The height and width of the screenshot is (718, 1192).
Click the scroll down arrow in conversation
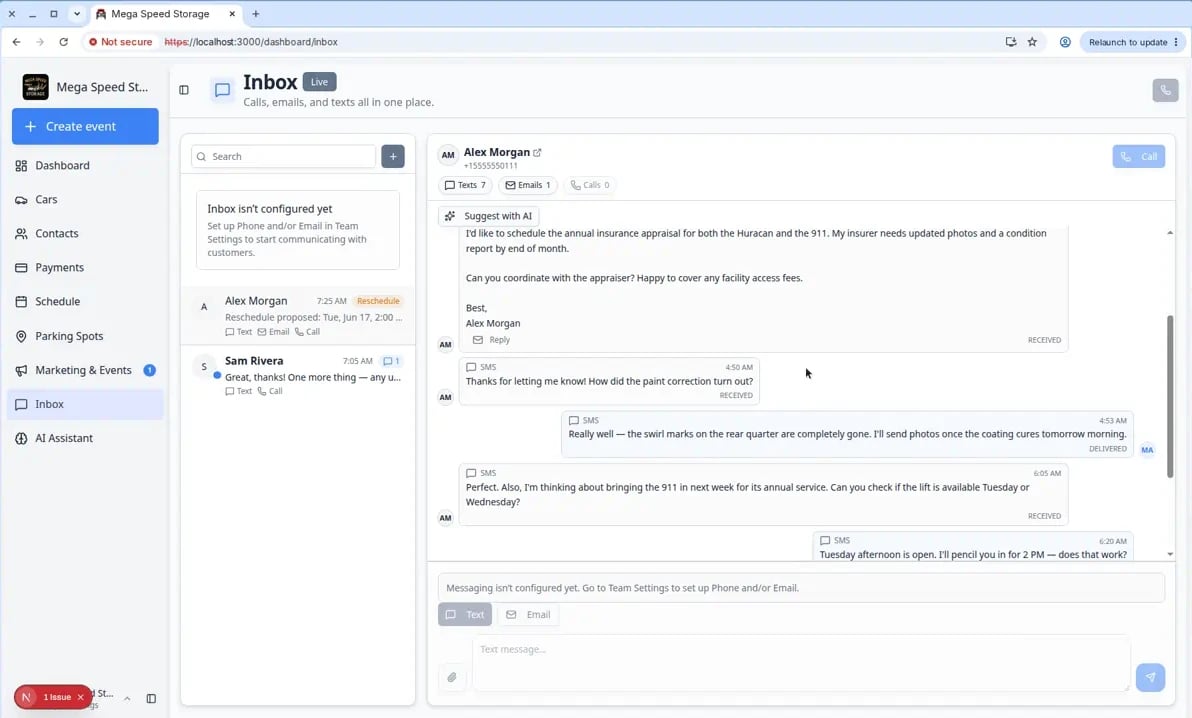(1170, 554)
